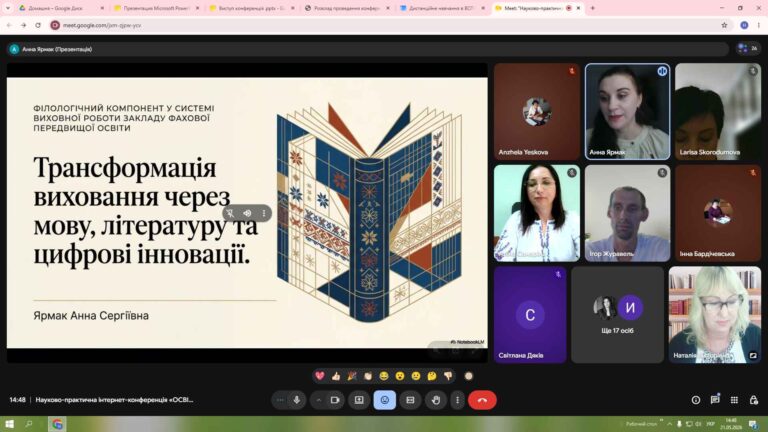Send the party popper reaction

tap(352, 376)
